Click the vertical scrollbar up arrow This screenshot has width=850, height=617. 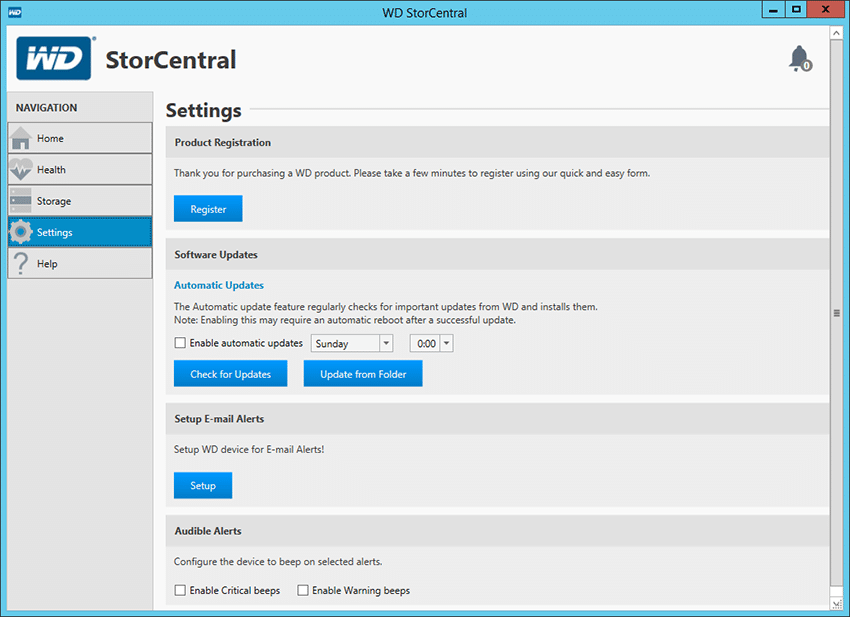[x=836, y=33]
